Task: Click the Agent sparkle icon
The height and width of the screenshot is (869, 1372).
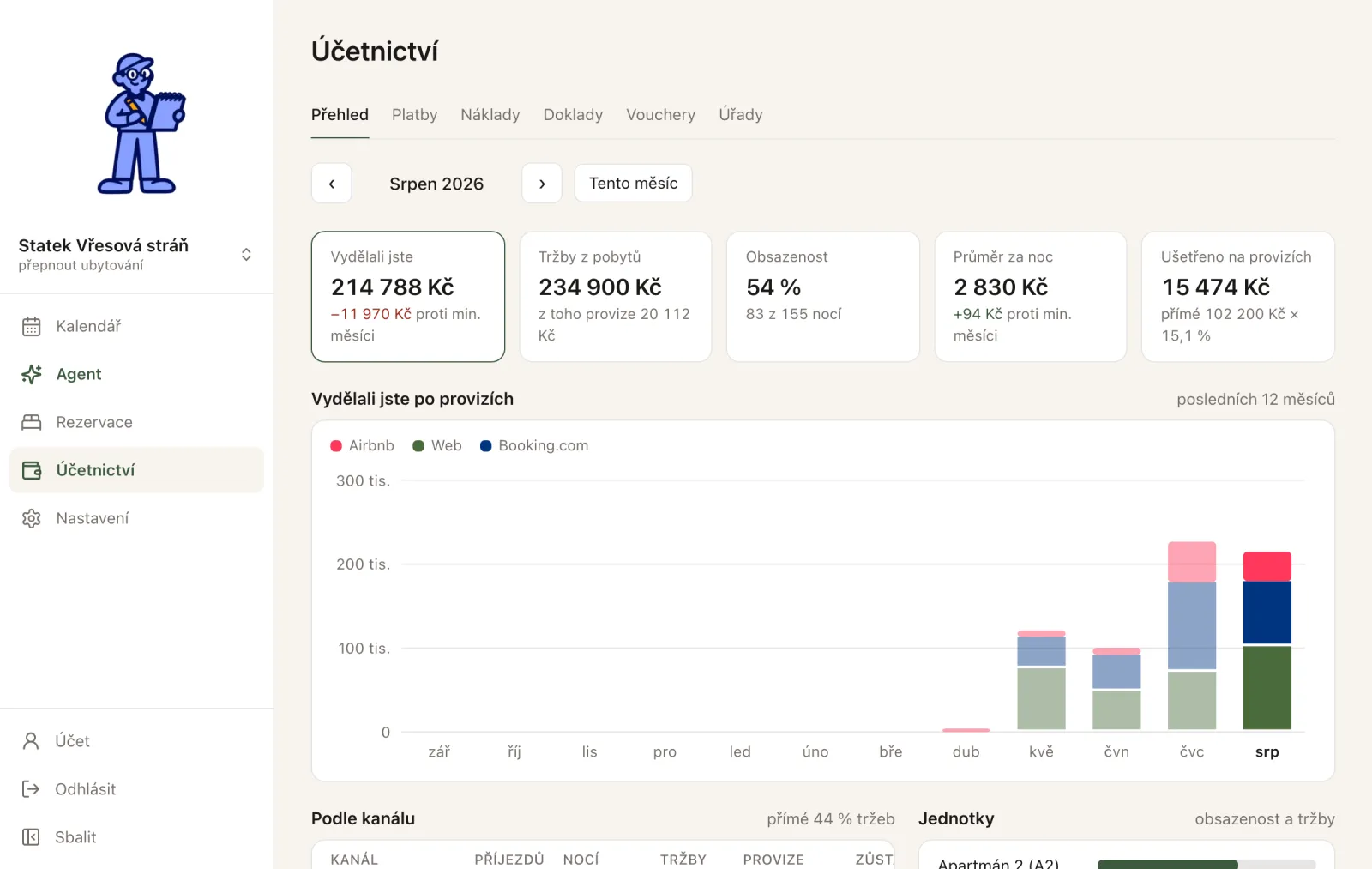Action: tap(32, 374)
